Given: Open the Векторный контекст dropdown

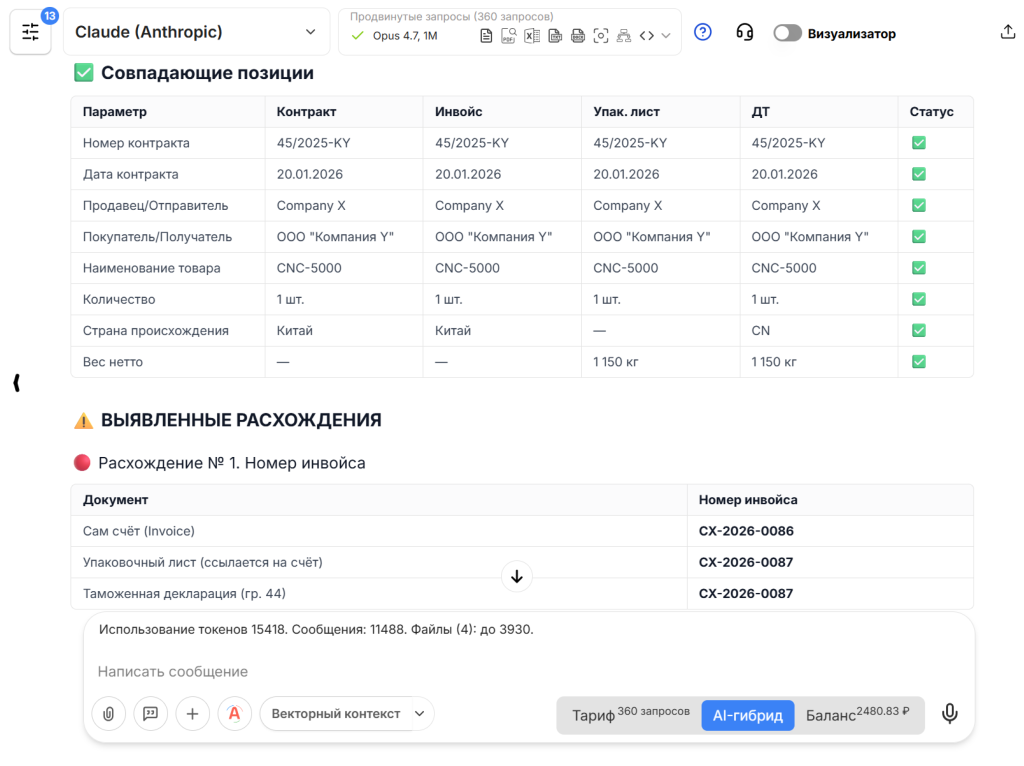Looking at the screenshot, I should point(347,714).
